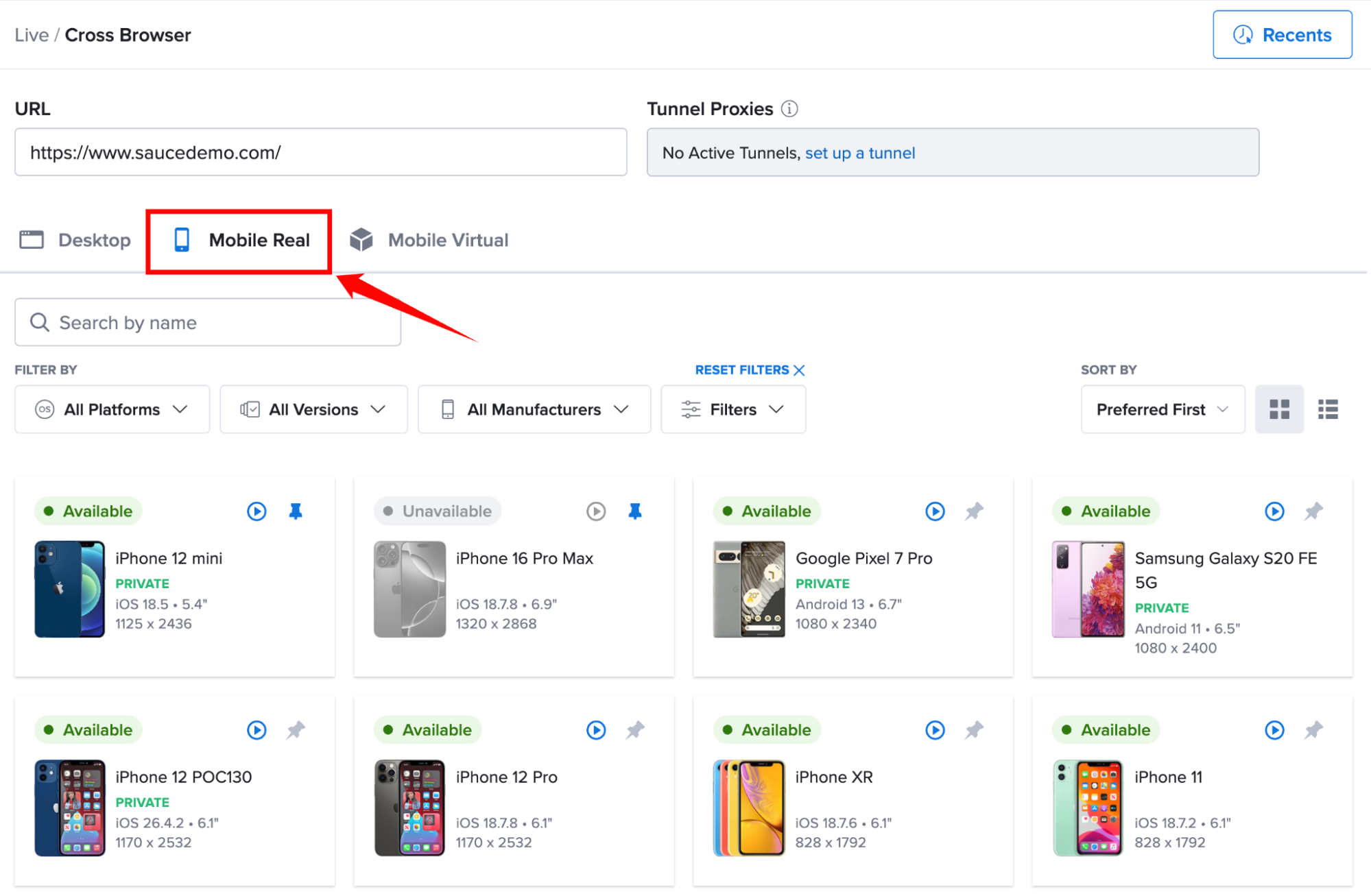Switch to list view layout
The width and height of the screenshot is (1371, 896).
click(x=1328, y=409)
